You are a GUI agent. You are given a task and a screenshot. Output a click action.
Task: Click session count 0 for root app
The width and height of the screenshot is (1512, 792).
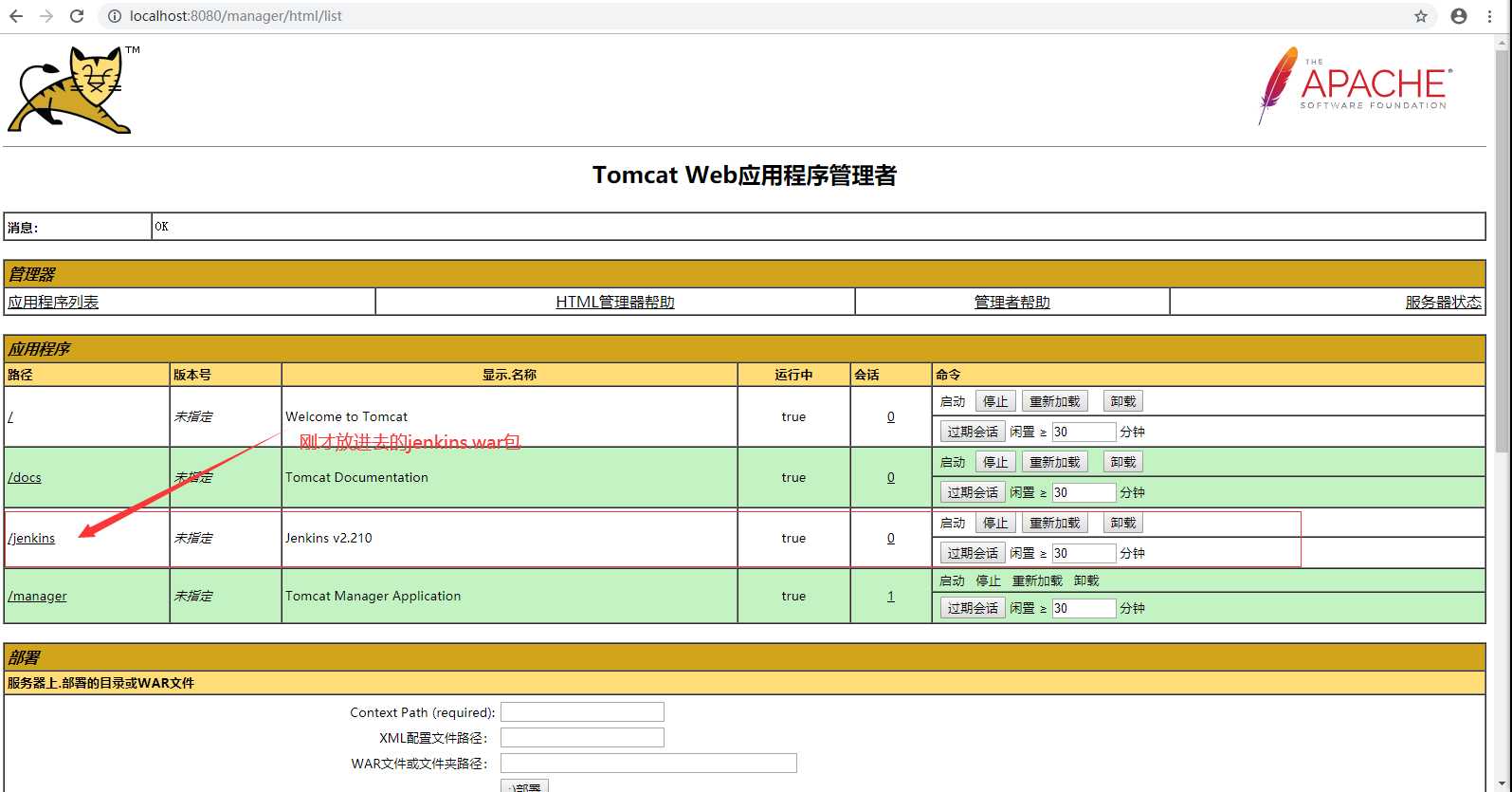tap(891, 416)
